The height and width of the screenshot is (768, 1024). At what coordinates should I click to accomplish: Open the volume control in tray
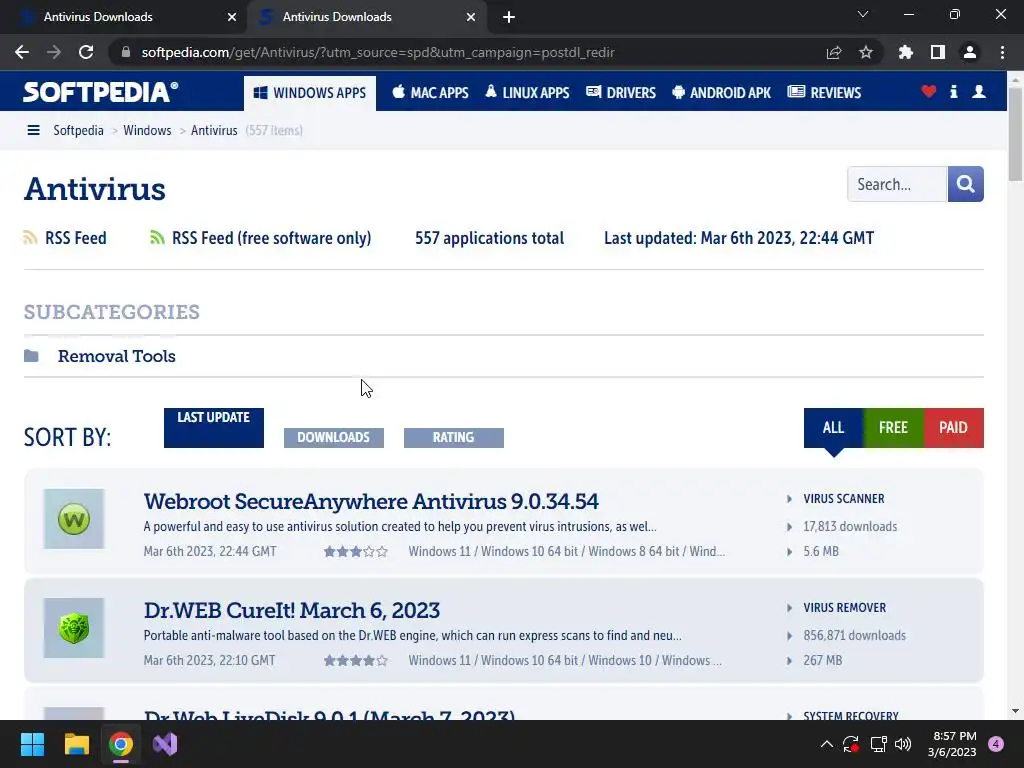click(x=903, y=744)
